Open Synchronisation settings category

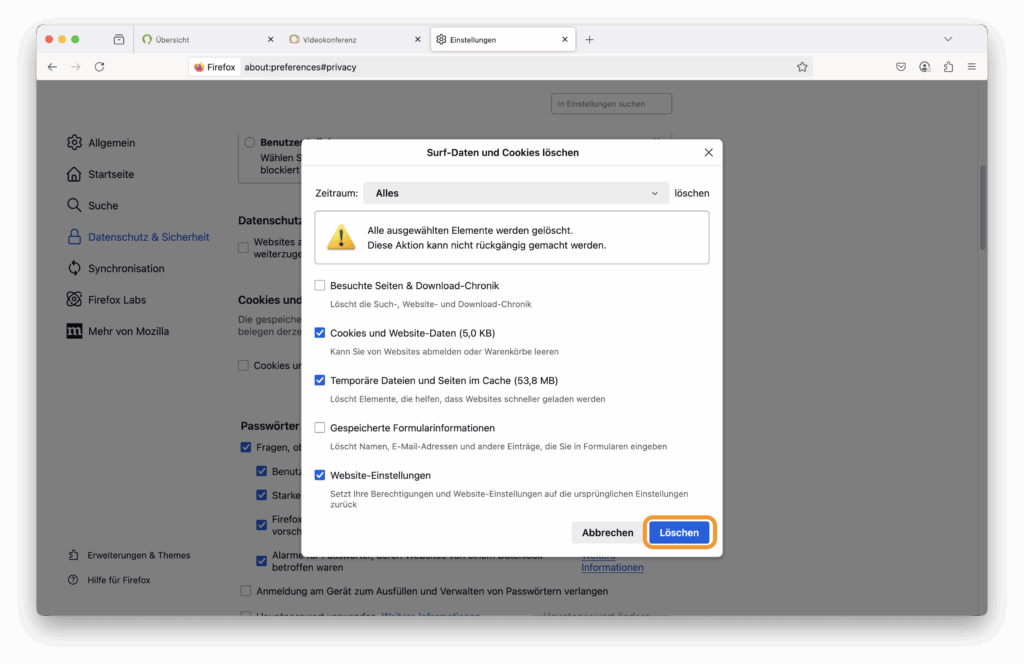point(116,268)
